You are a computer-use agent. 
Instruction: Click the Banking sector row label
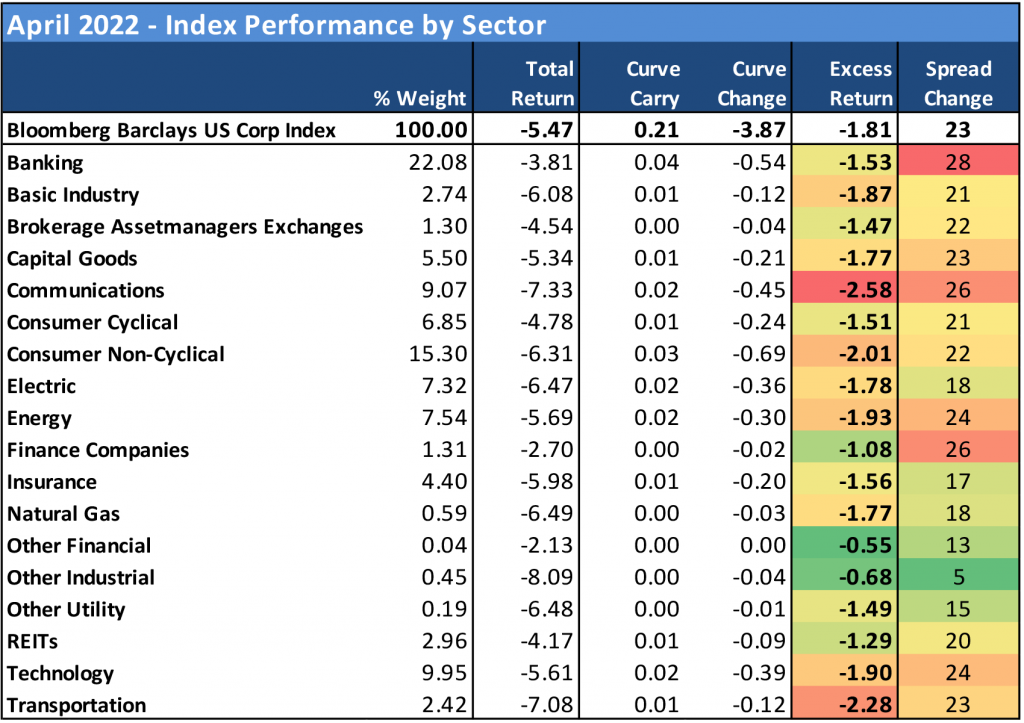pyautogui.click(x=45, y=162)
